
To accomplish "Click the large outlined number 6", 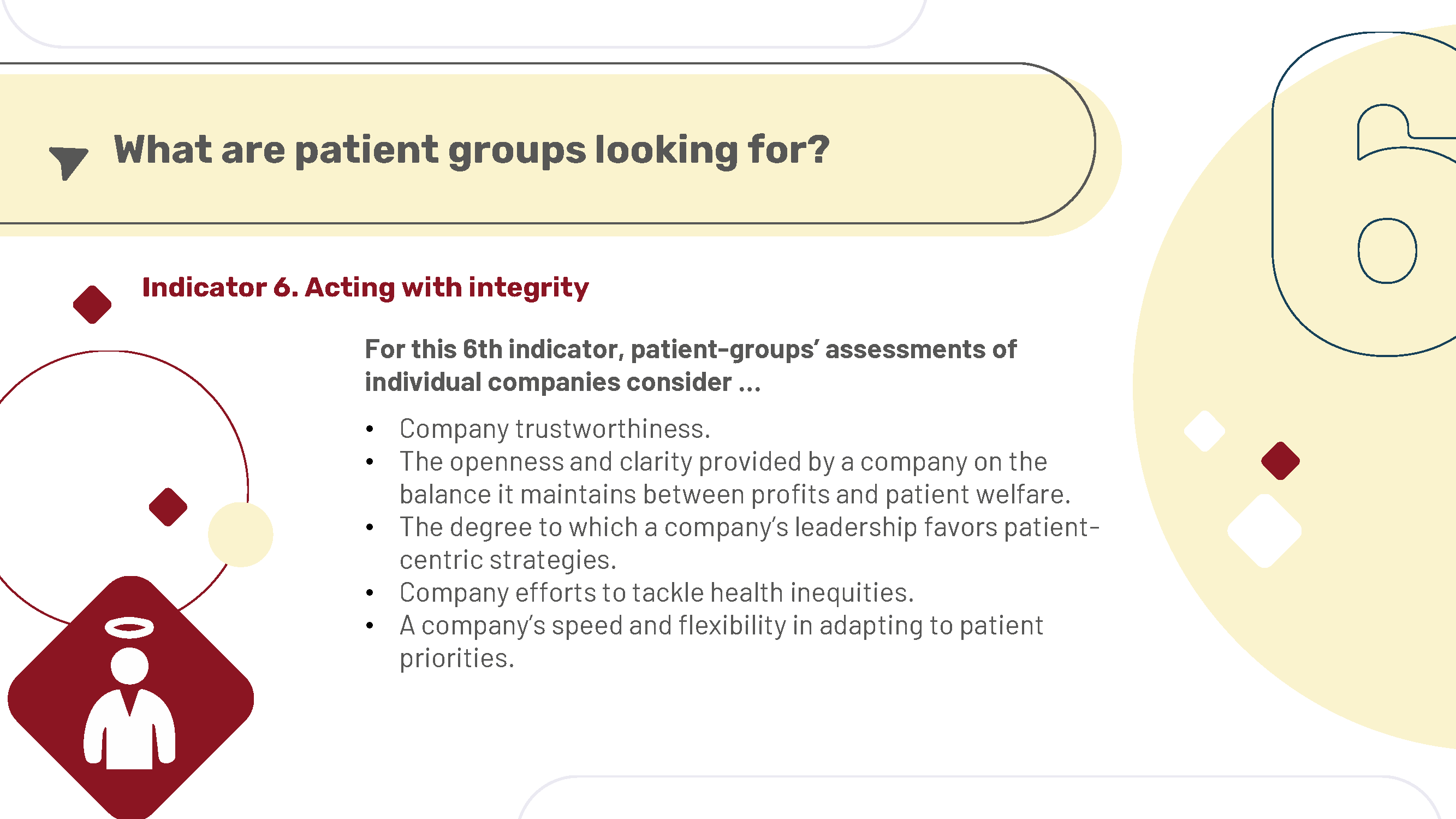I will [1364, 194].
